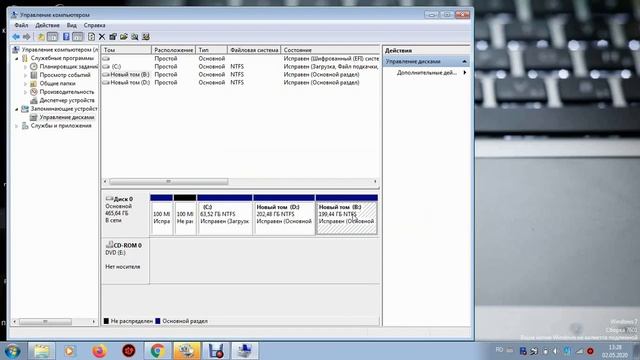Select Новый том (D:) 202,48 ГБ partition
640x360 pixels.
click(284, 215)
